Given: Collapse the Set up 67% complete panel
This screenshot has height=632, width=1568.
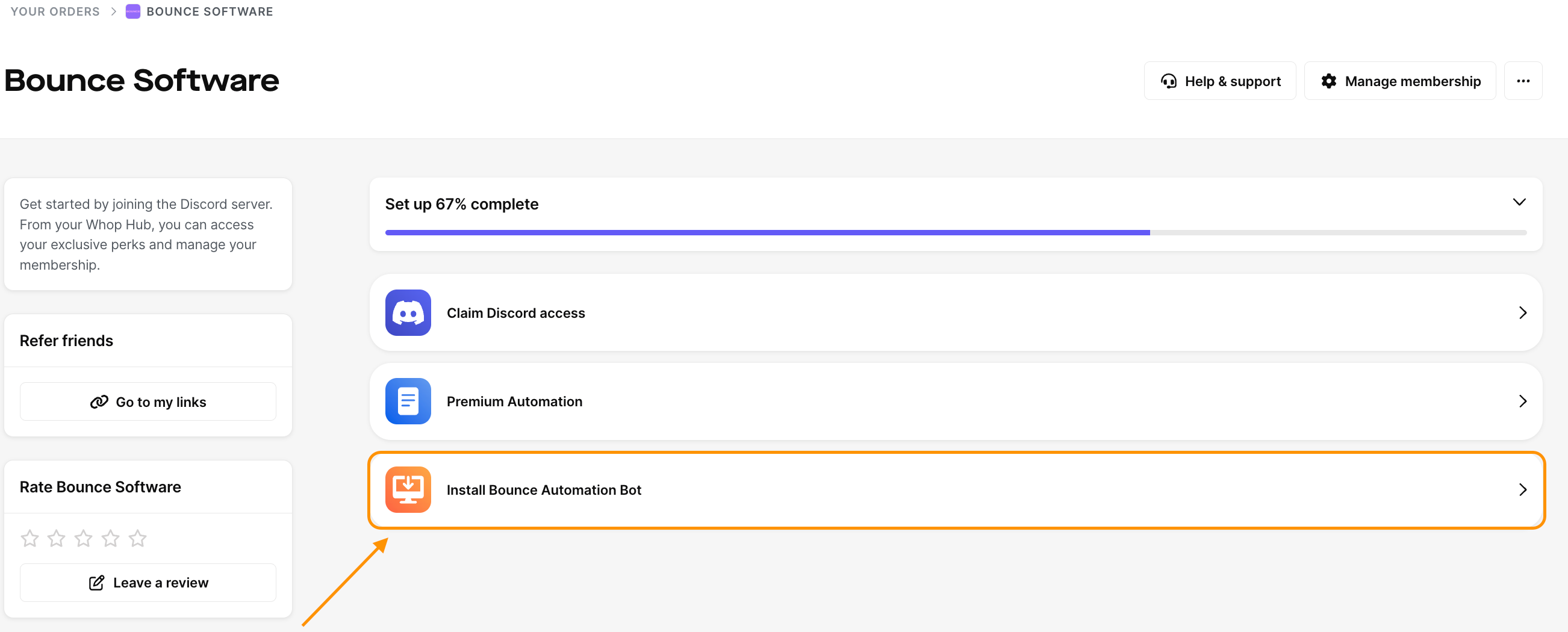Looking at the screenshot, I should point(1519,203).
